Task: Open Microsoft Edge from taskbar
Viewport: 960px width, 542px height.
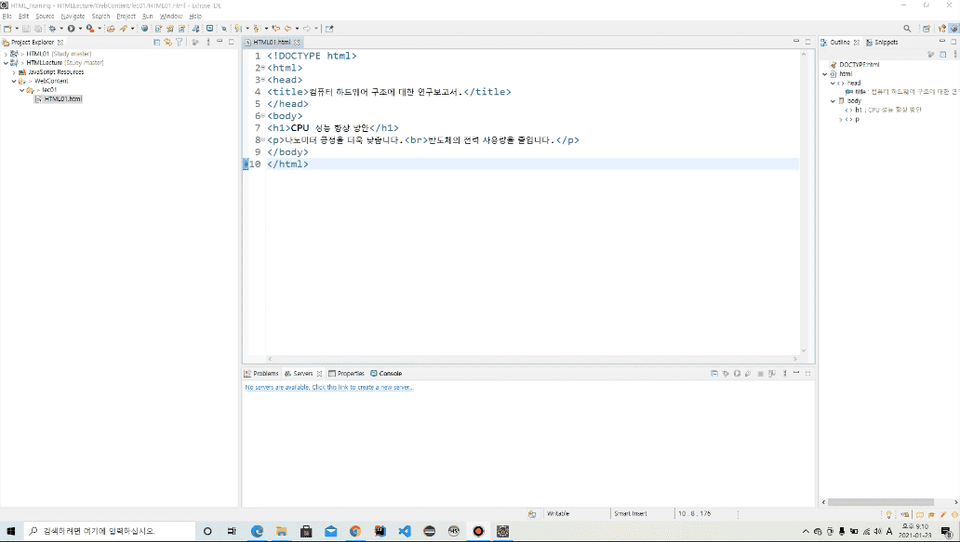Action: [x=257, y=531]
